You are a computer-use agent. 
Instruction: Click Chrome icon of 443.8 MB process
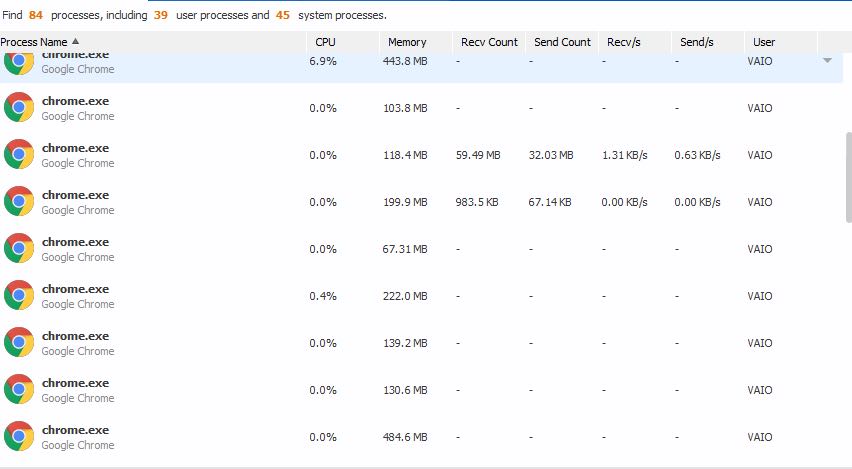click(18, 62)
